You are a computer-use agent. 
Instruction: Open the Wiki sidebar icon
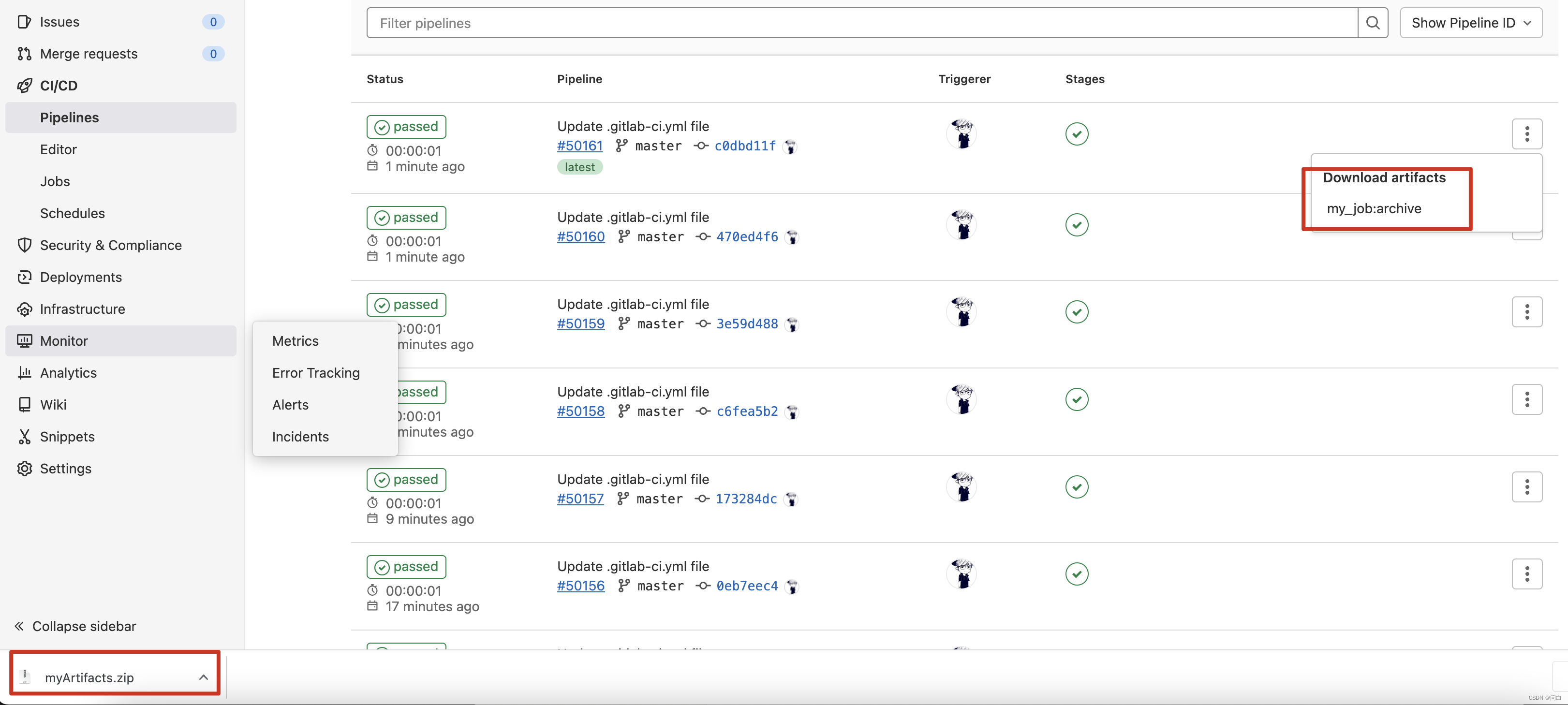point(24,404)
